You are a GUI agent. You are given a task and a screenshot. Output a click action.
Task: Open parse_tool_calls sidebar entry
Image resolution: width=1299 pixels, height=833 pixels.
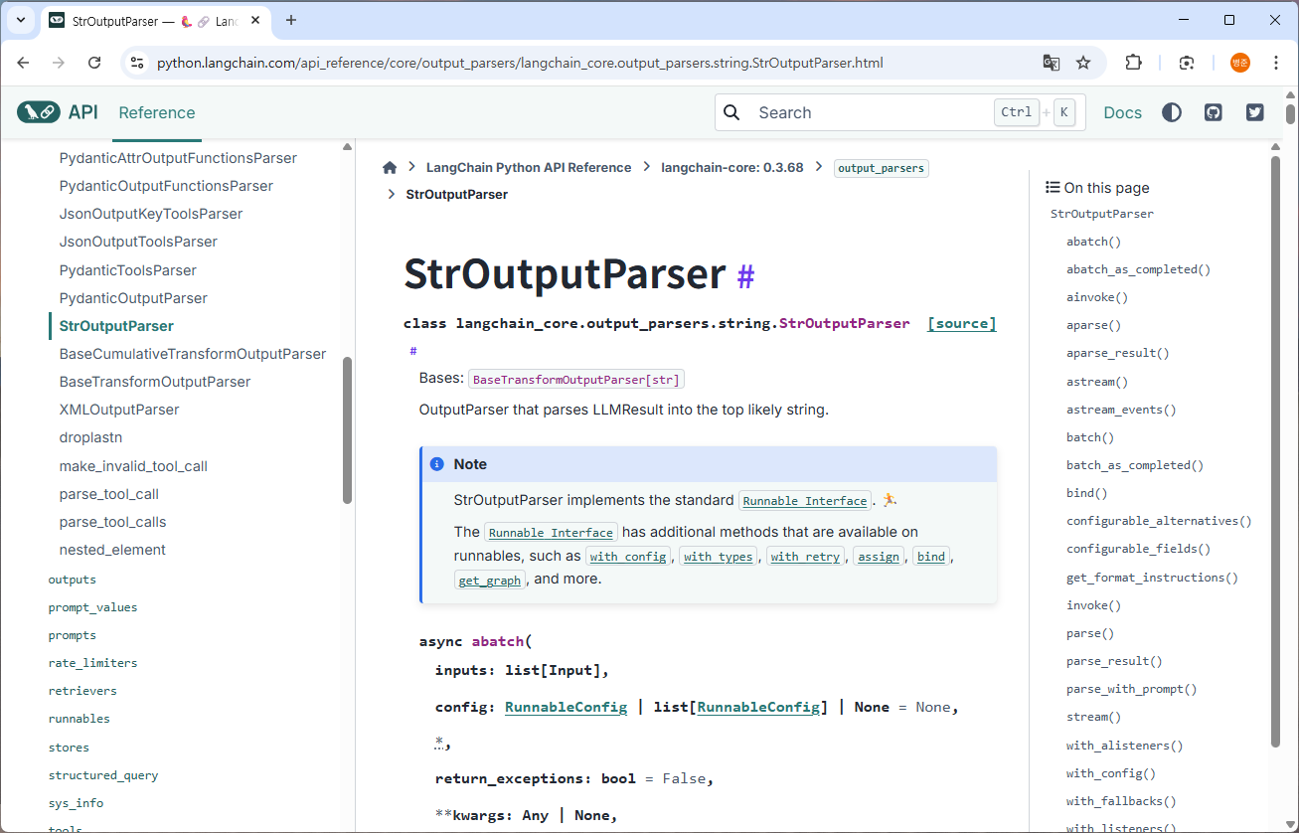113,522
